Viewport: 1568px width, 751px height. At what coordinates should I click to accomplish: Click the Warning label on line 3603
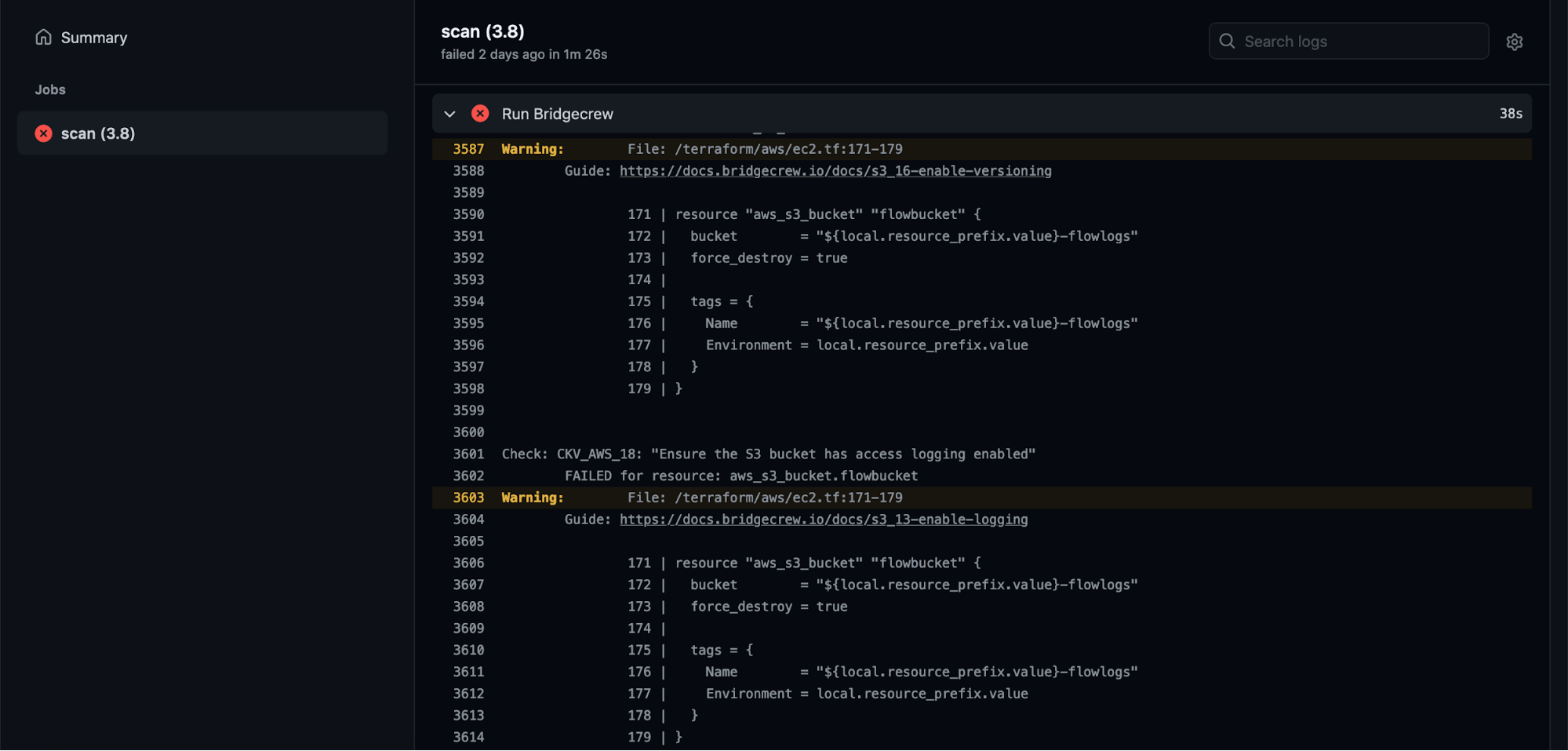coord(533,498)
